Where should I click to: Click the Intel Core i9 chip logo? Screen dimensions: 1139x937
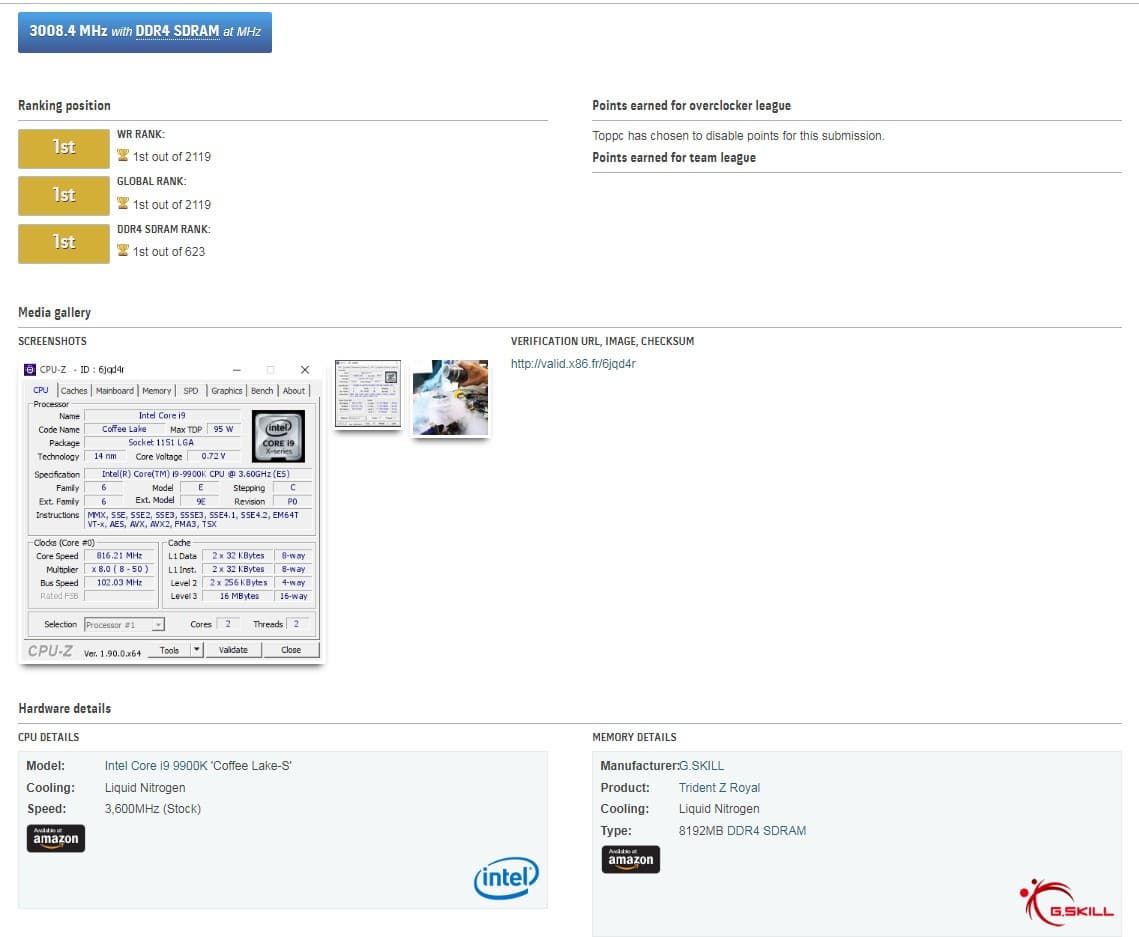[x=278, y=437]
